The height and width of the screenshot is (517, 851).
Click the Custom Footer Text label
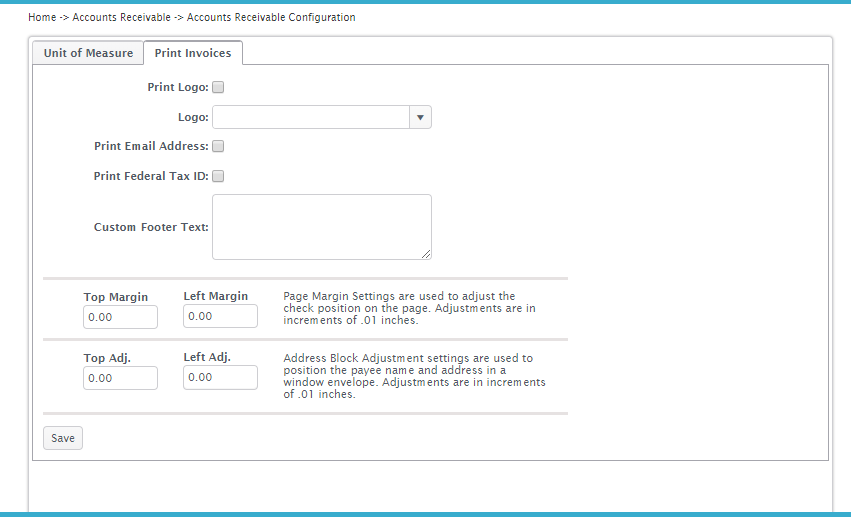pyautogui.click(x=151, y=227)
